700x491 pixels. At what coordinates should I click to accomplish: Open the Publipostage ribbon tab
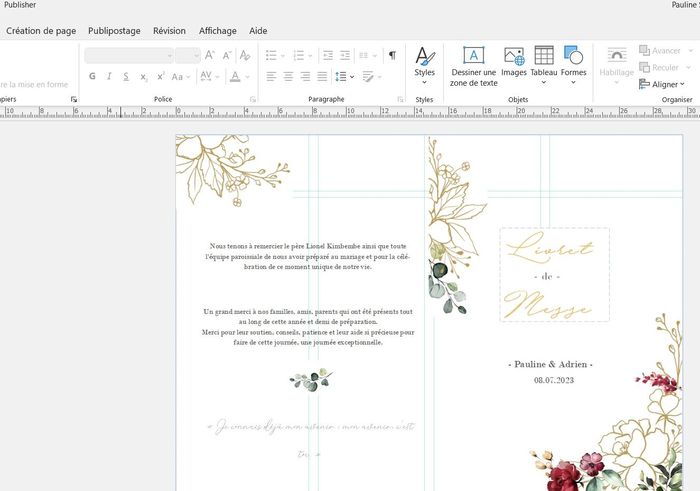[x=114, y=31]
